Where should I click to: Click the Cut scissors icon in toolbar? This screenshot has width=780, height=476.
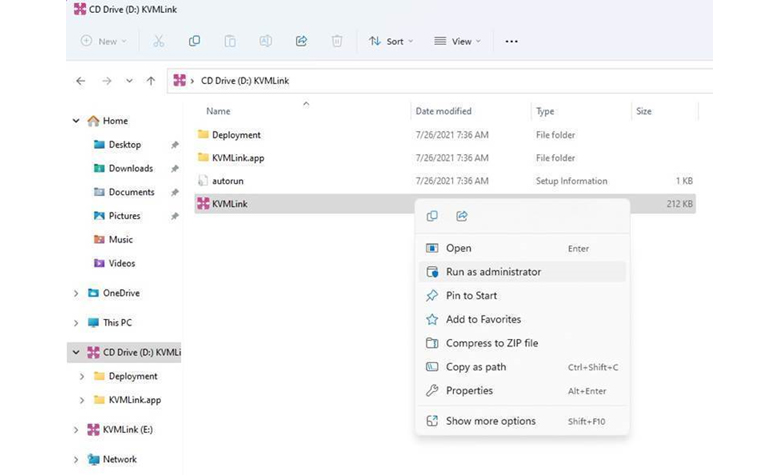(159, 41)
